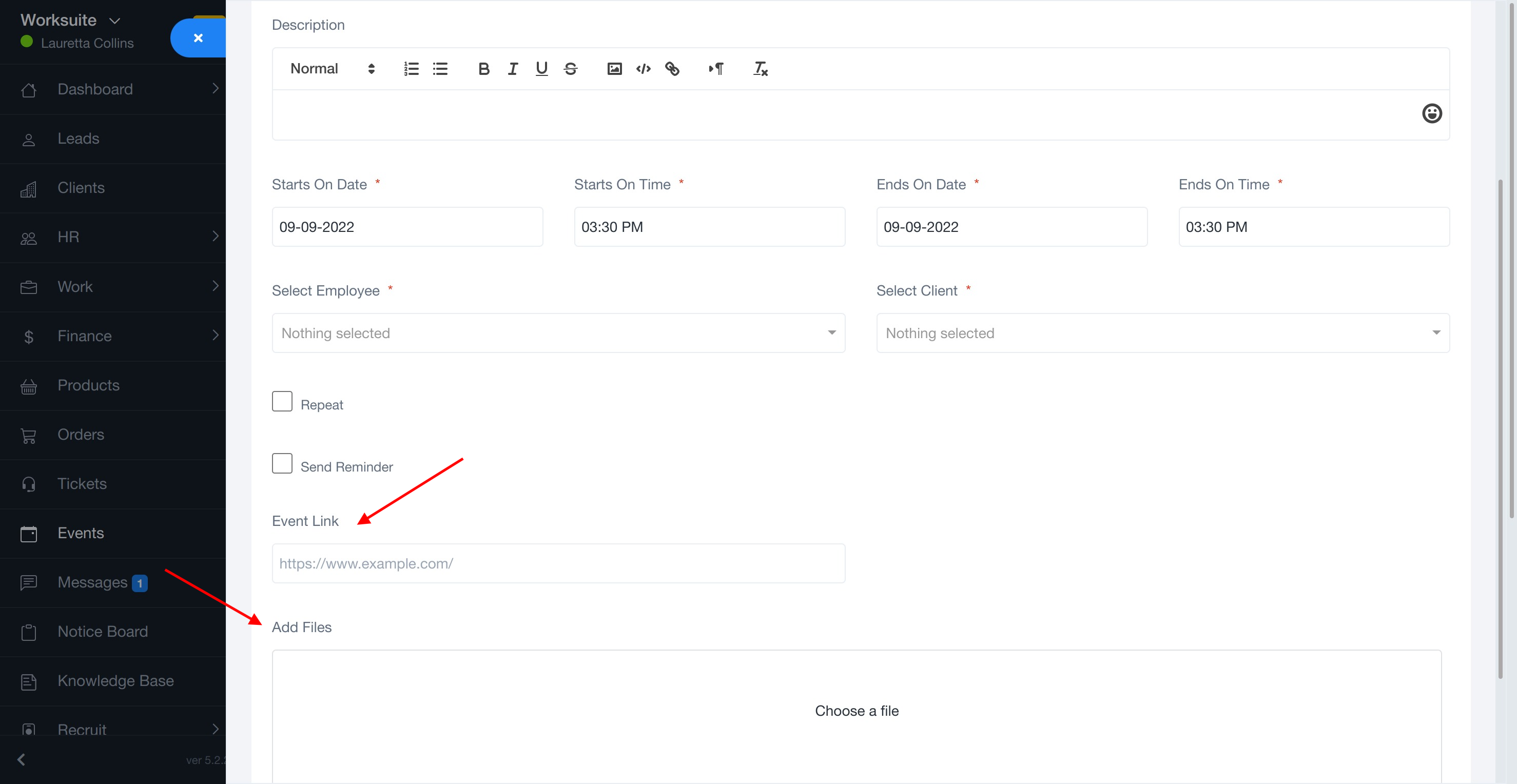Clear text formatting with the Tx icon

(760, 69)
